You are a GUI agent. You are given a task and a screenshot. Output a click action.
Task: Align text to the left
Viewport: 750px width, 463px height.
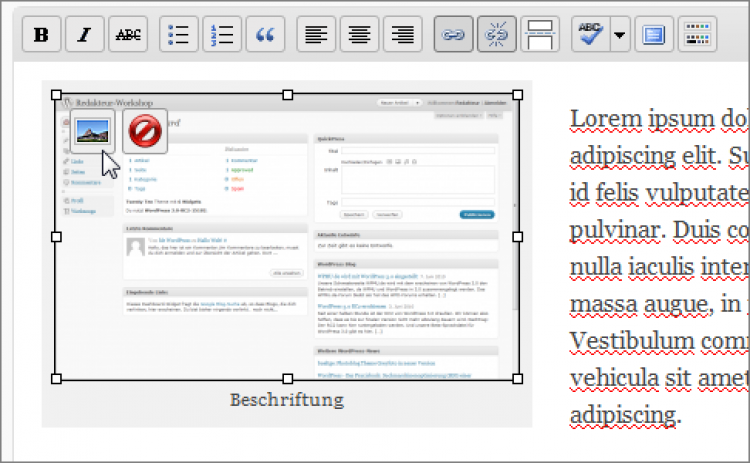[317, 34]
